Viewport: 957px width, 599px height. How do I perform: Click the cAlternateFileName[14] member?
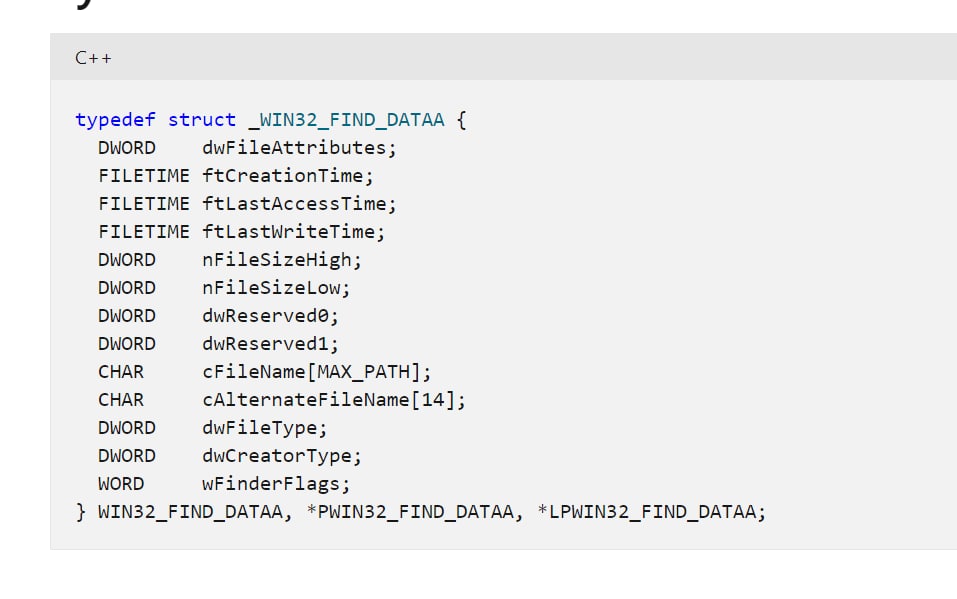pyautogui.click(x=333, y=400)
